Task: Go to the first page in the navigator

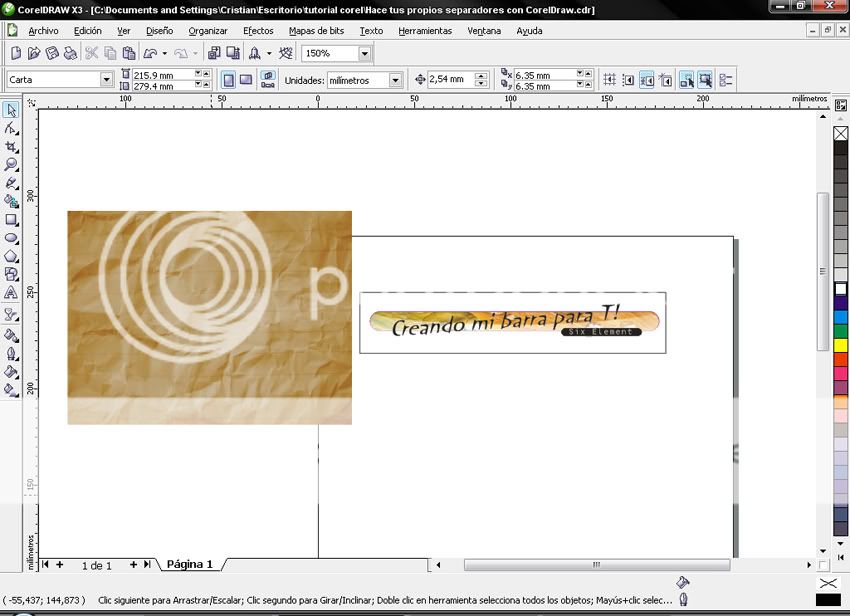Action: click(46, 564)
